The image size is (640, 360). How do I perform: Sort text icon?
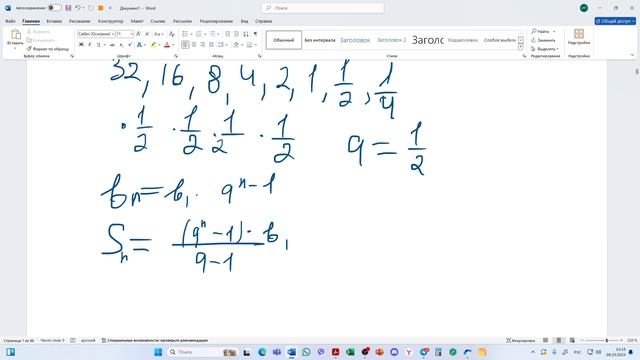pyautogui.click(x=246, y=34)
